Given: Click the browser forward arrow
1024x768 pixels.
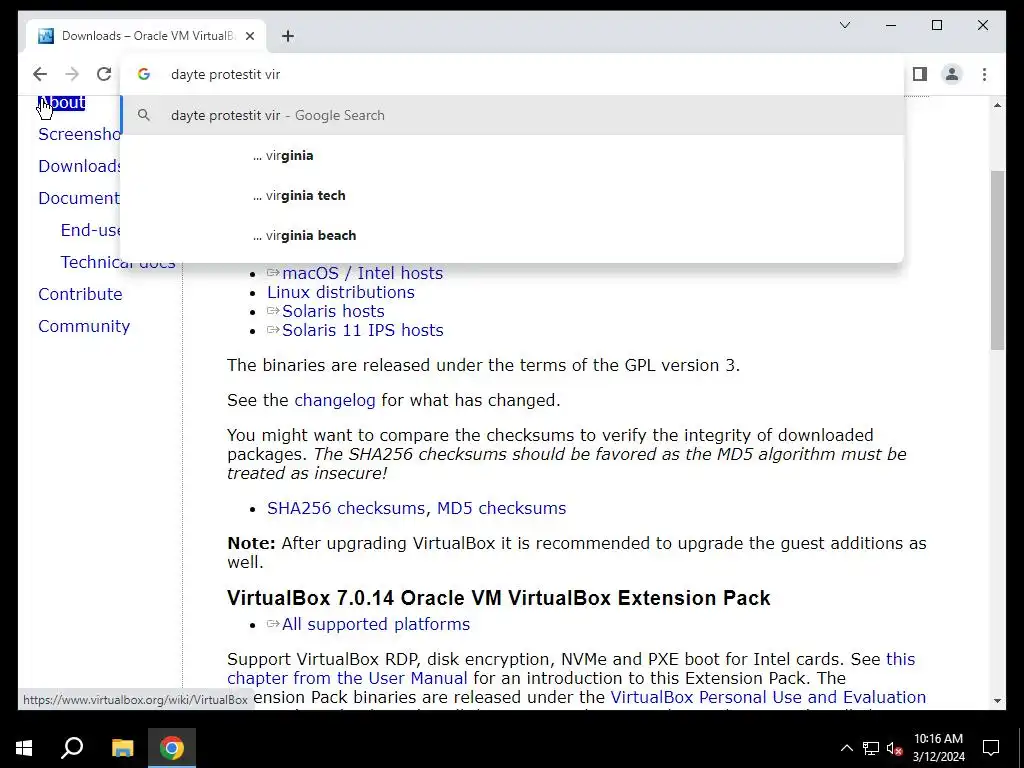Looking at the screenshot, I should 72,74.
